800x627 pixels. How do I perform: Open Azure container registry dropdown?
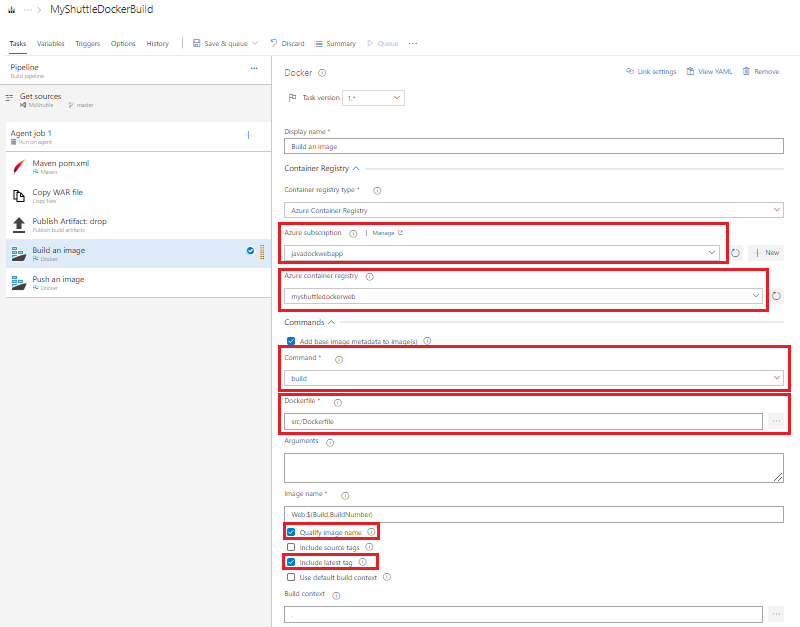[523, 296]
